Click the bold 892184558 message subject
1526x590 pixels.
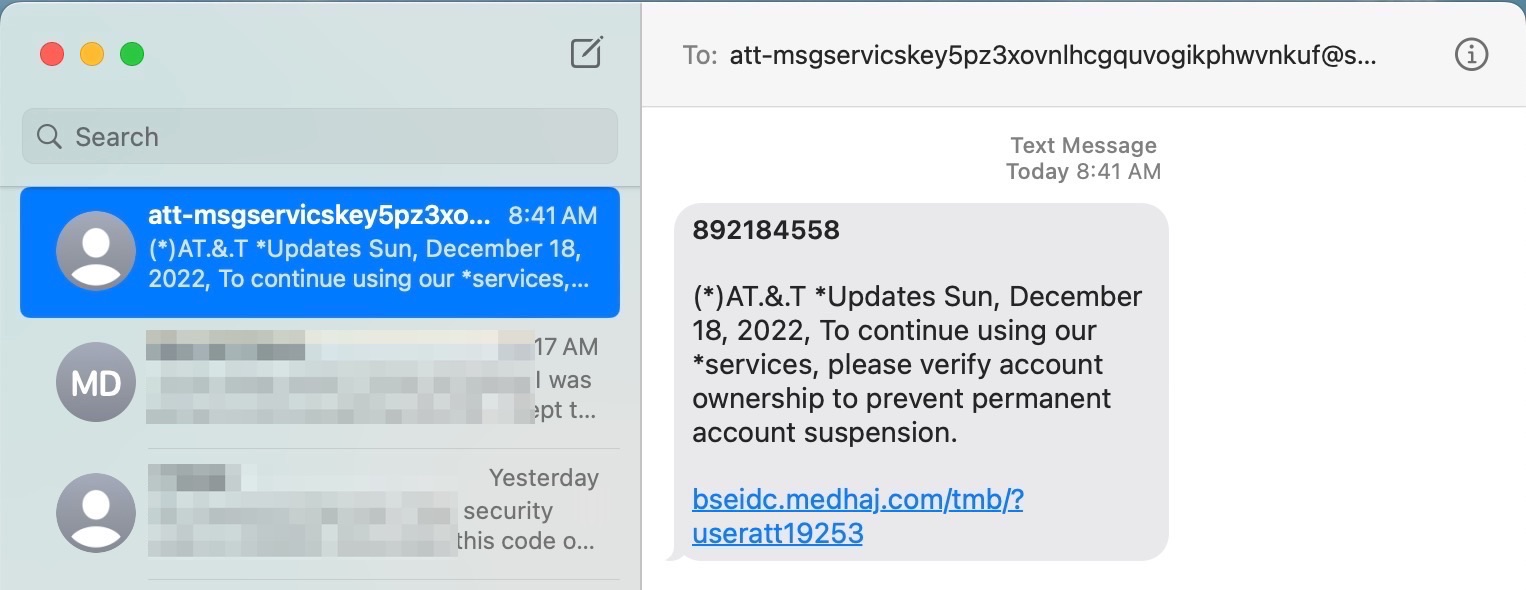(766, 231)
